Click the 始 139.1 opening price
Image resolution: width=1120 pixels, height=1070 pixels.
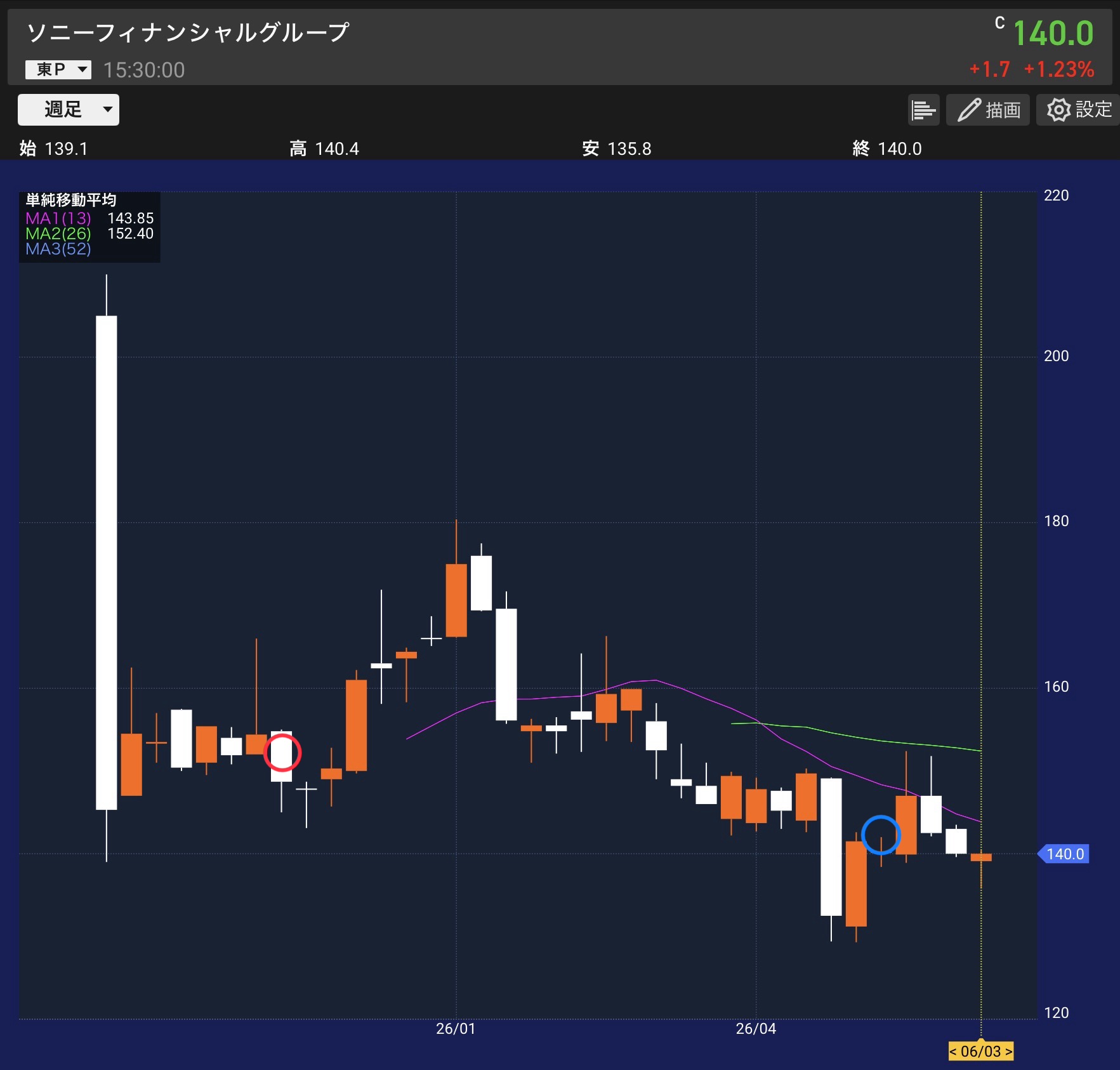54,149
